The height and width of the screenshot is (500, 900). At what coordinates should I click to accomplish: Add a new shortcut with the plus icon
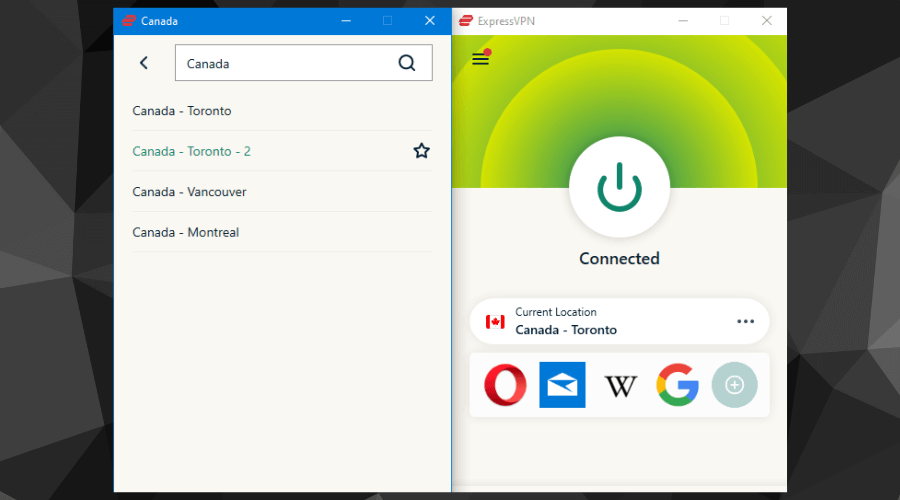734,385
